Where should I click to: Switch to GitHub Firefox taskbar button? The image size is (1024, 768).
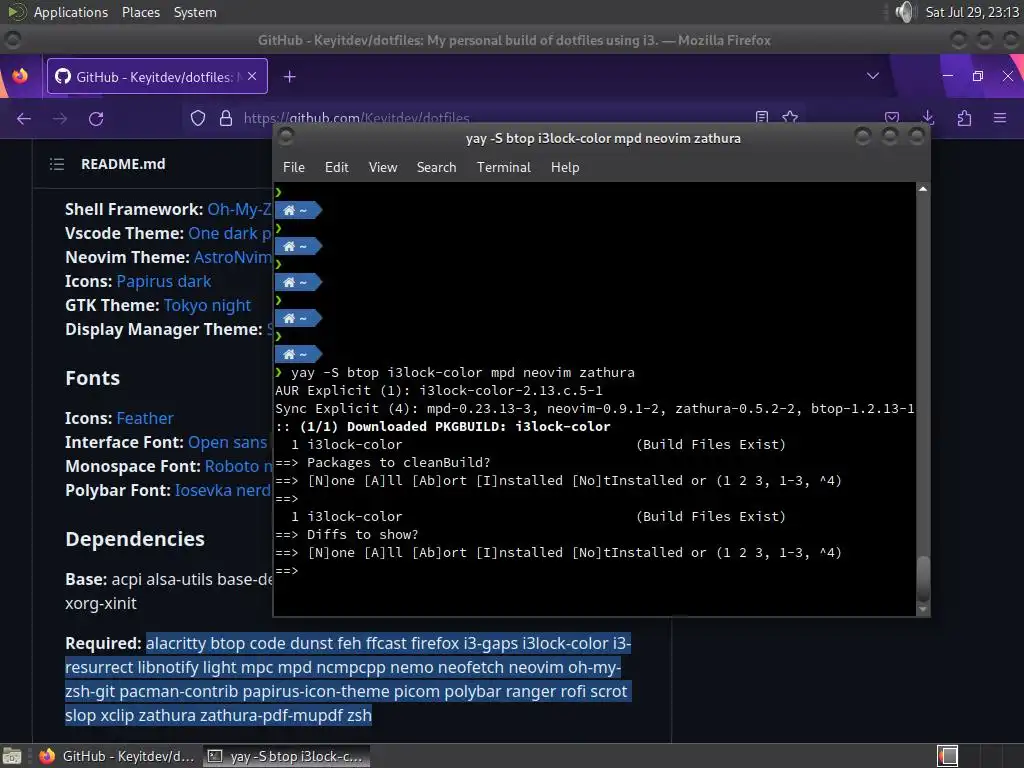(x=118, y=756)
